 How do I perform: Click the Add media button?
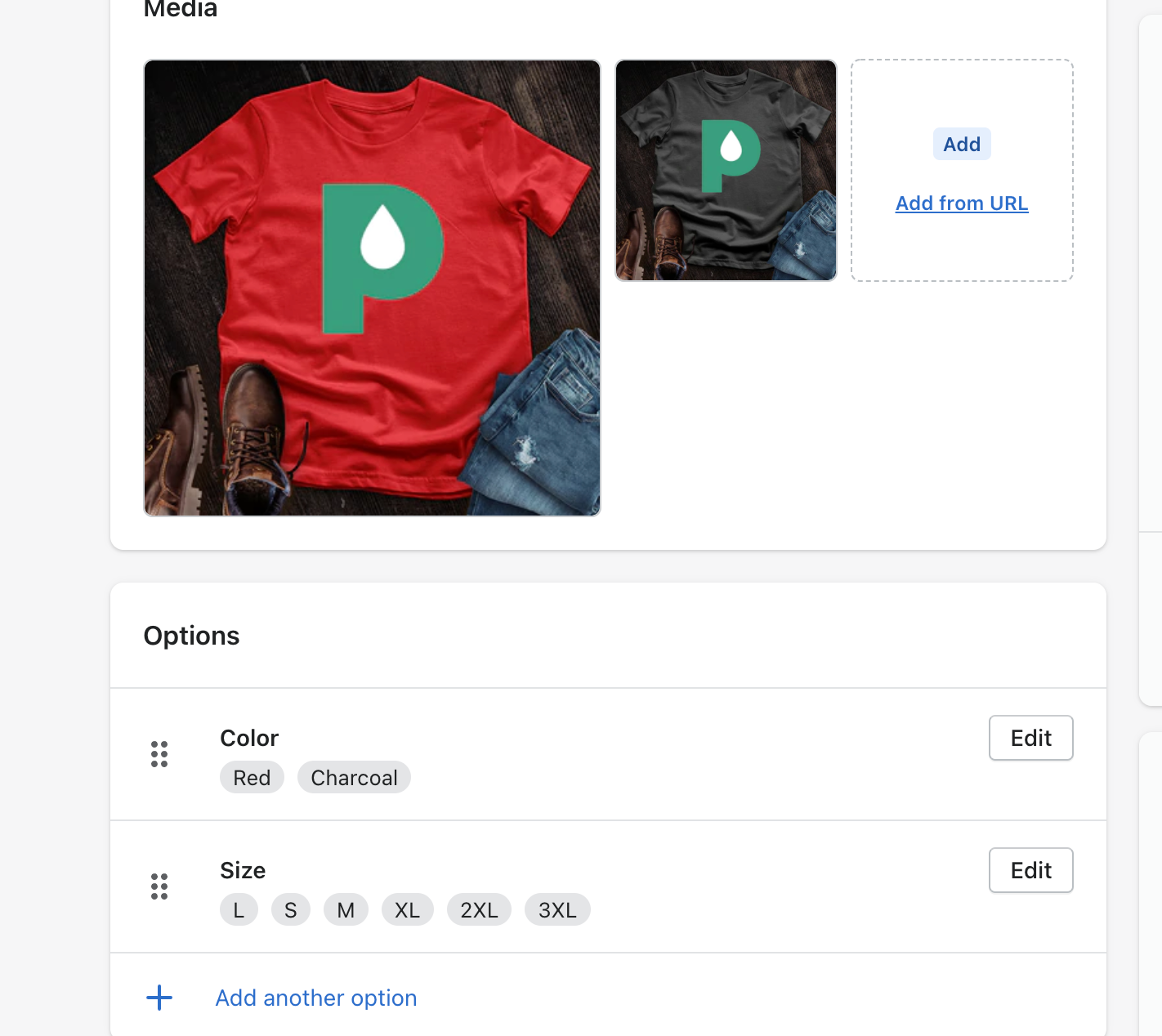[x=962, y=145]
